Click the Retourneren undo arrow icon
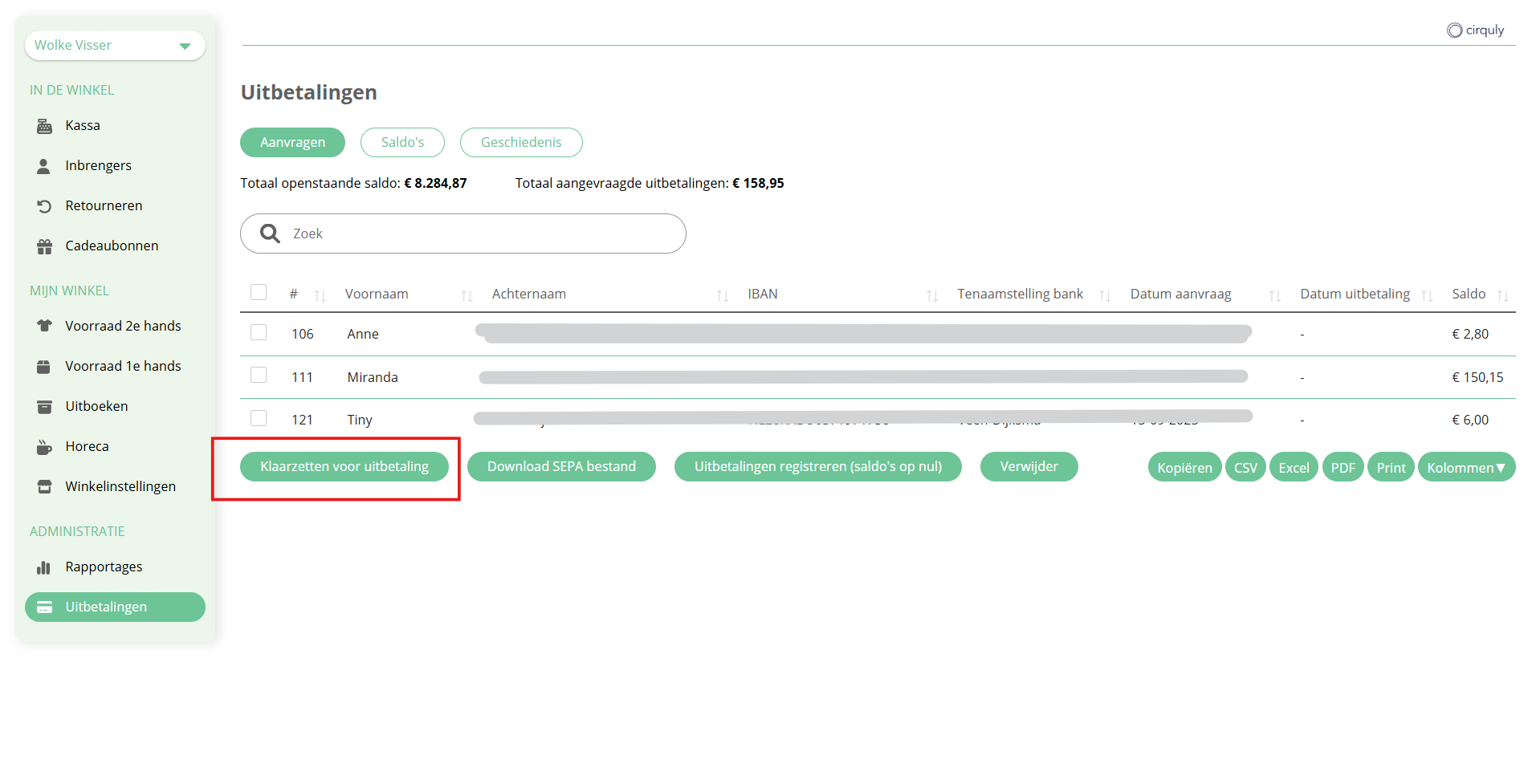1528x784 pixels. coord(44,206)
